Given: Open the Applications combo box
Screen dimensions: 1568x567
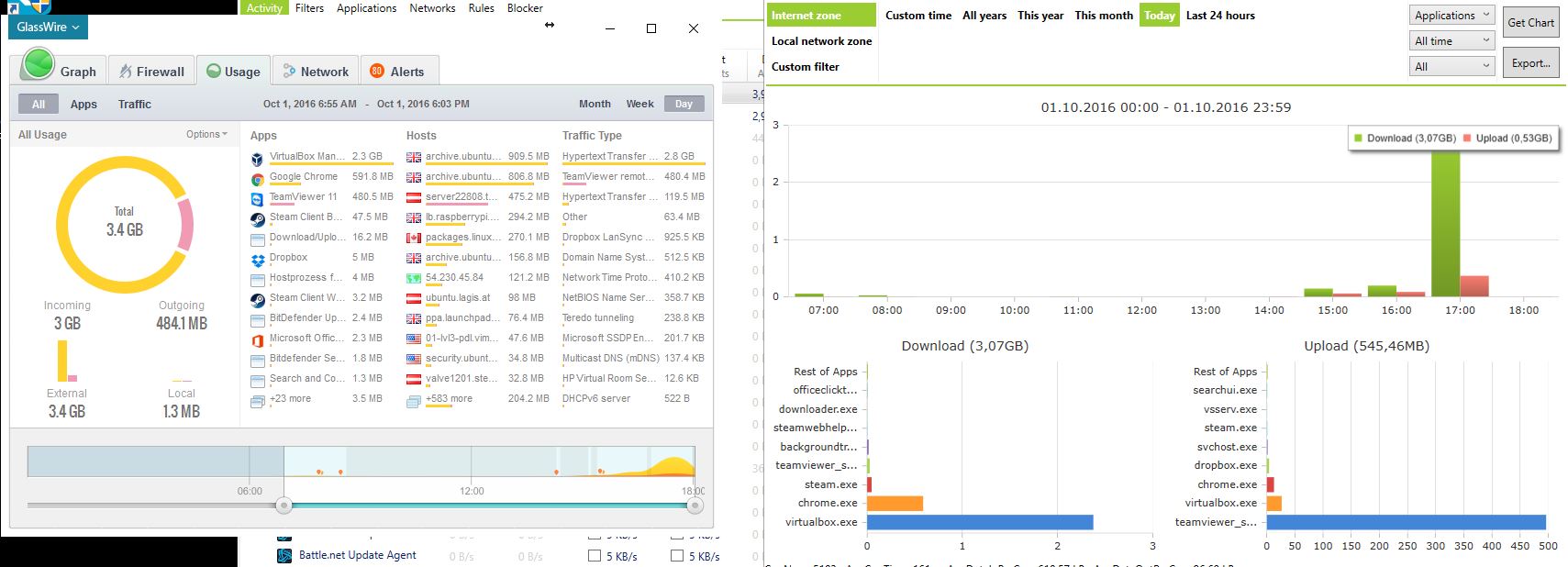Looking at the screenshot, I should pos(1452,16).
